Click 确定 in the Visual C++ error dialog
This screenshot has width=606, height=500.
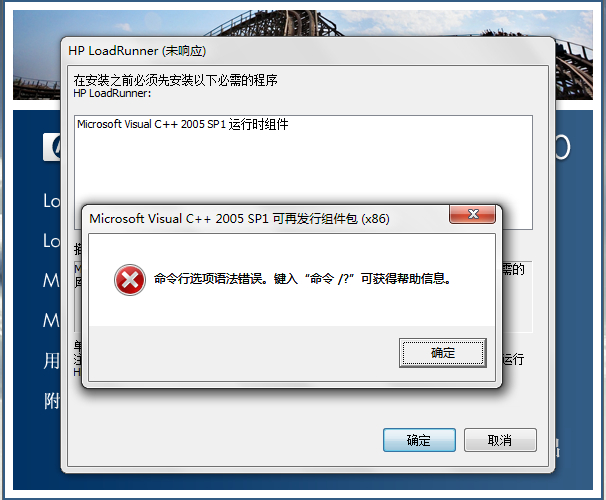[x=443, y=353]
